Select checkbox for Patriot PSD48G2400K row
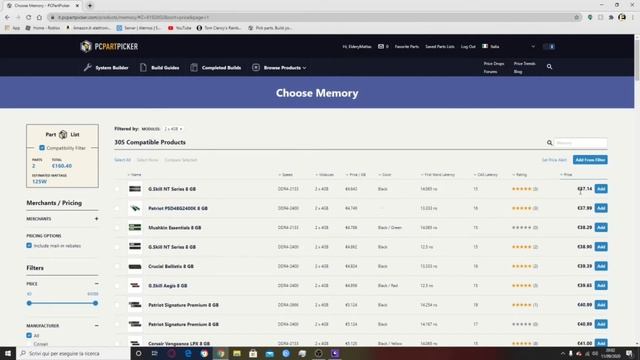640x360 pixels. 117,208
